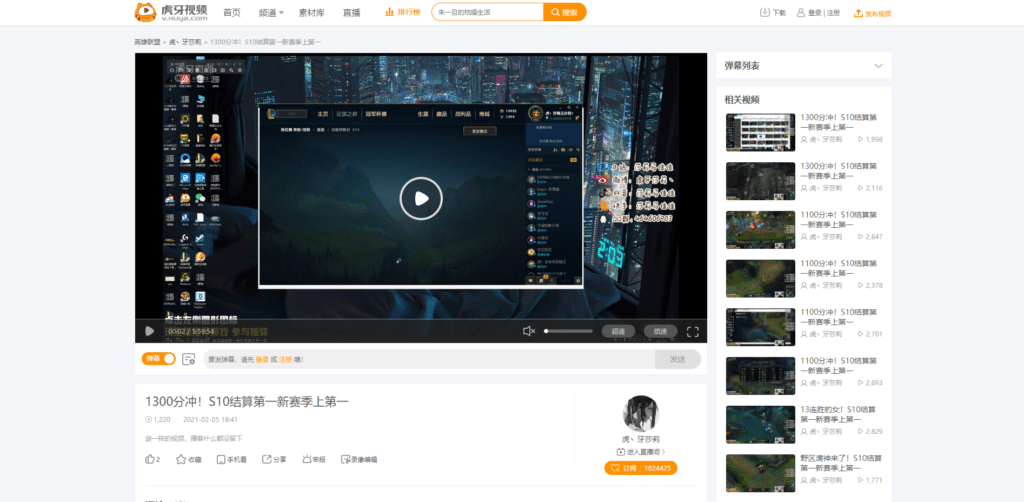
Task: Open the 英雄联盟 breadcrumb link
Action: coord(147,42)
